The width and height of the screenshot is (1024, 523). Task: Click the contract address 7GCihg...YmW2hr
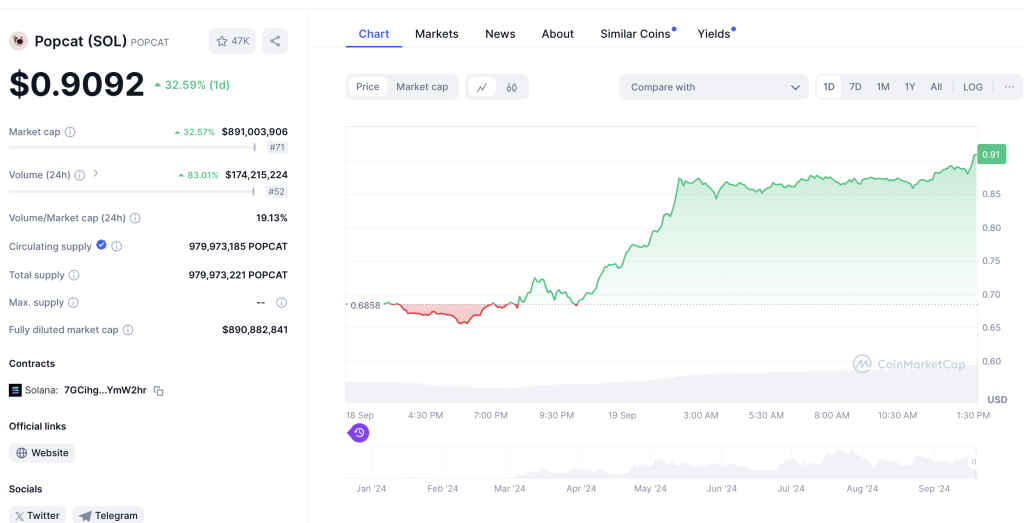point(105,390)
